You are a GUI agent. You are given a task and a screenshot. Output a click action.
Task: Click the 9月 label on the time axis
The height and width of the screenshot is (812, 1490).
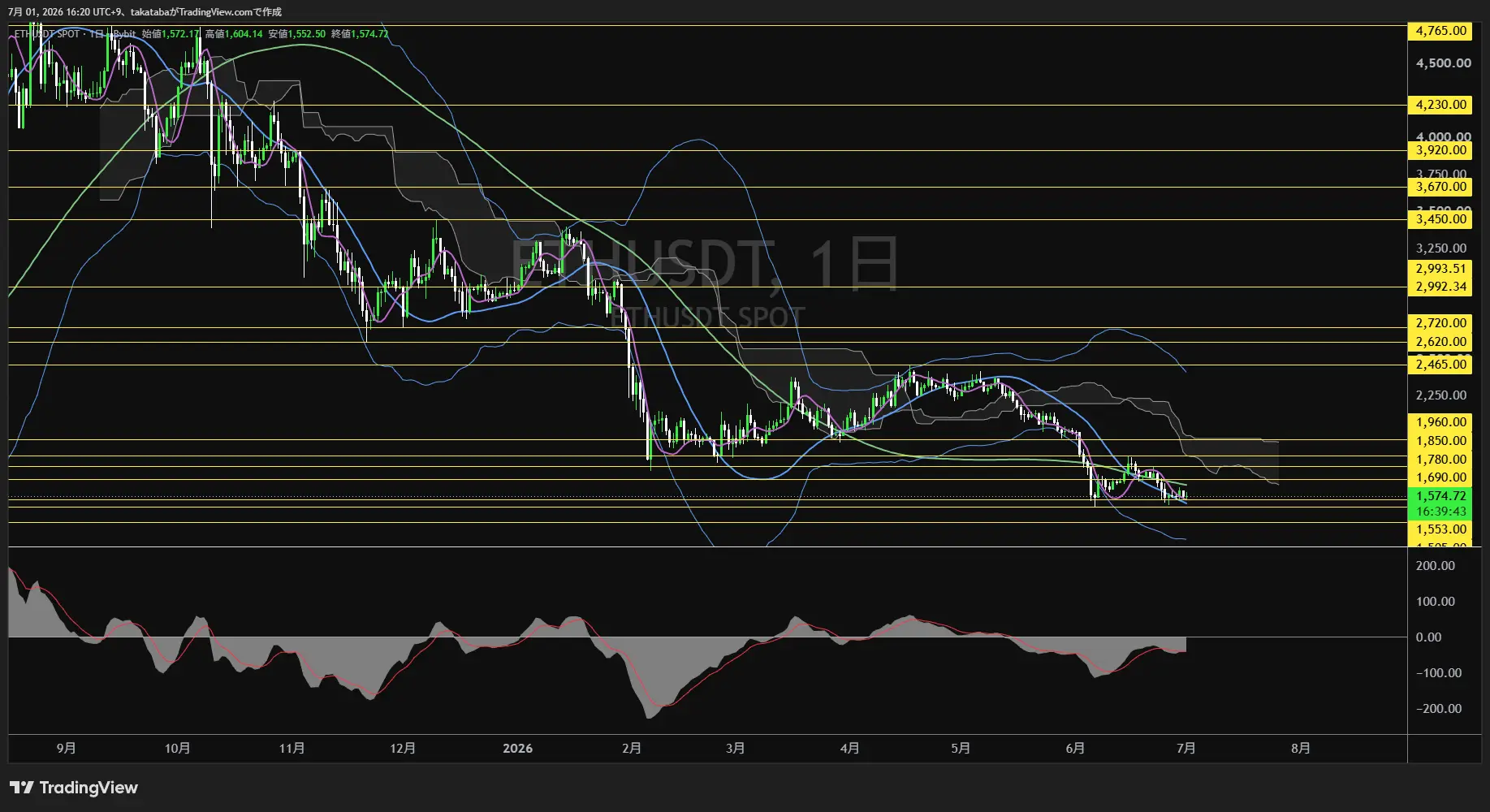pyautogui.click(x=67, y=748)
